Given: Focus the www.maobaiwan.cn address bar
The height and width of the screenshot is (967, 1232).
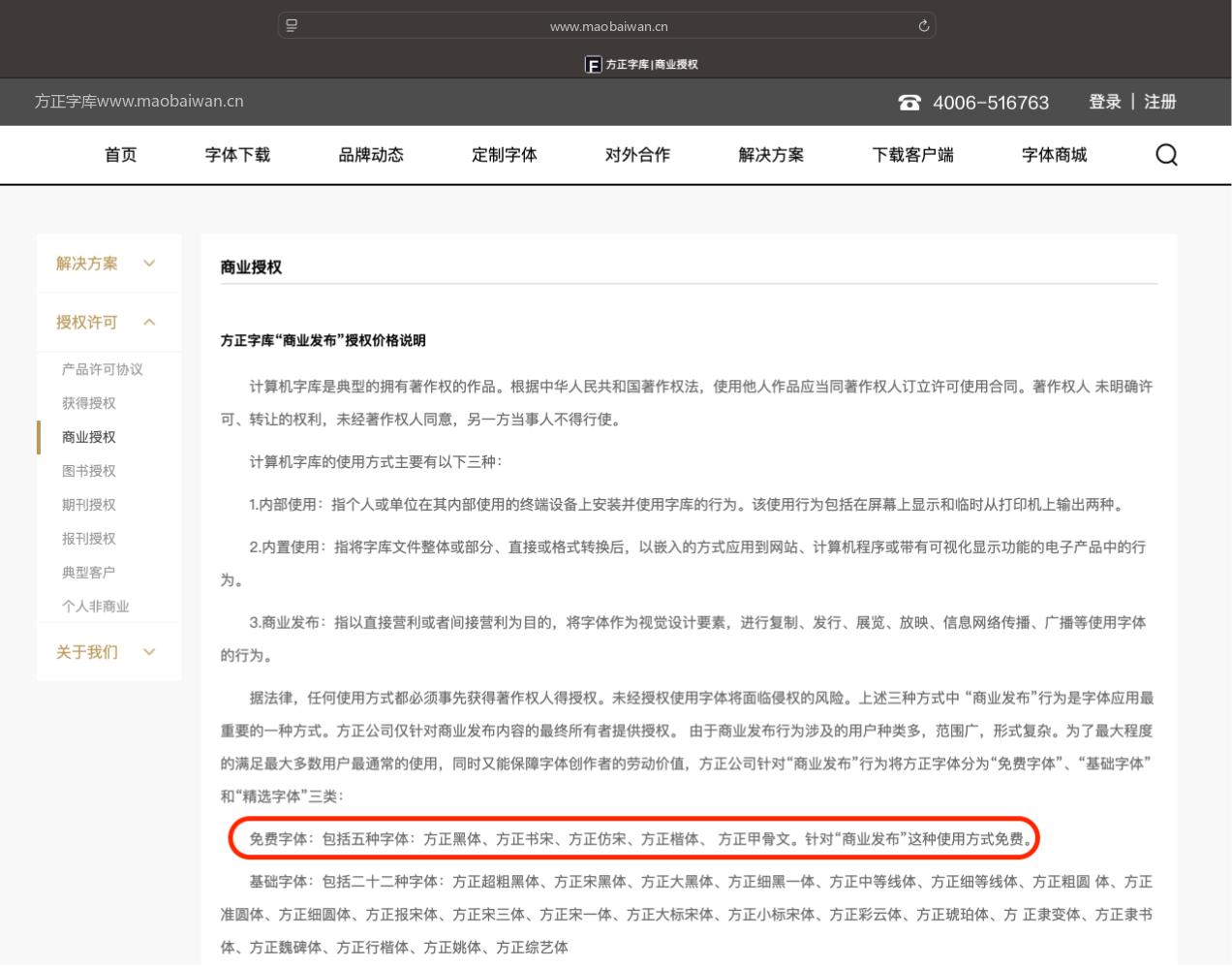Looking at the screenshot, I should coord(607,26).
